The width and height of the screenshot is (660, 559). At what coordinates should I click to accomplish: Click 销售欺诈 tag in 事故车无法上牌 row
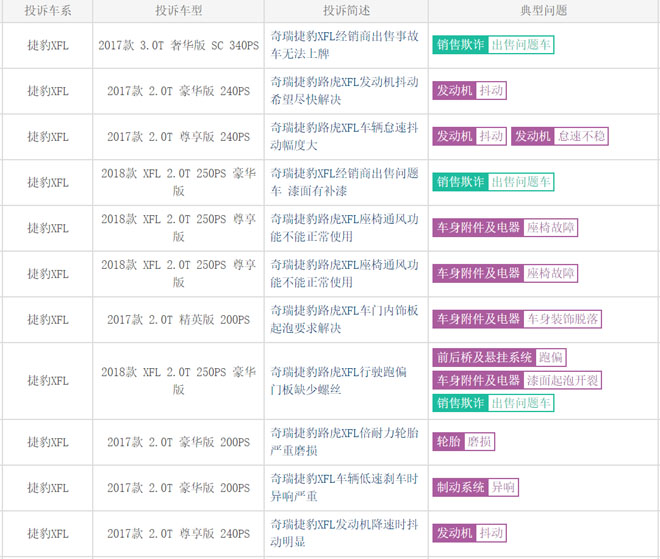click(x=460, y=45)
